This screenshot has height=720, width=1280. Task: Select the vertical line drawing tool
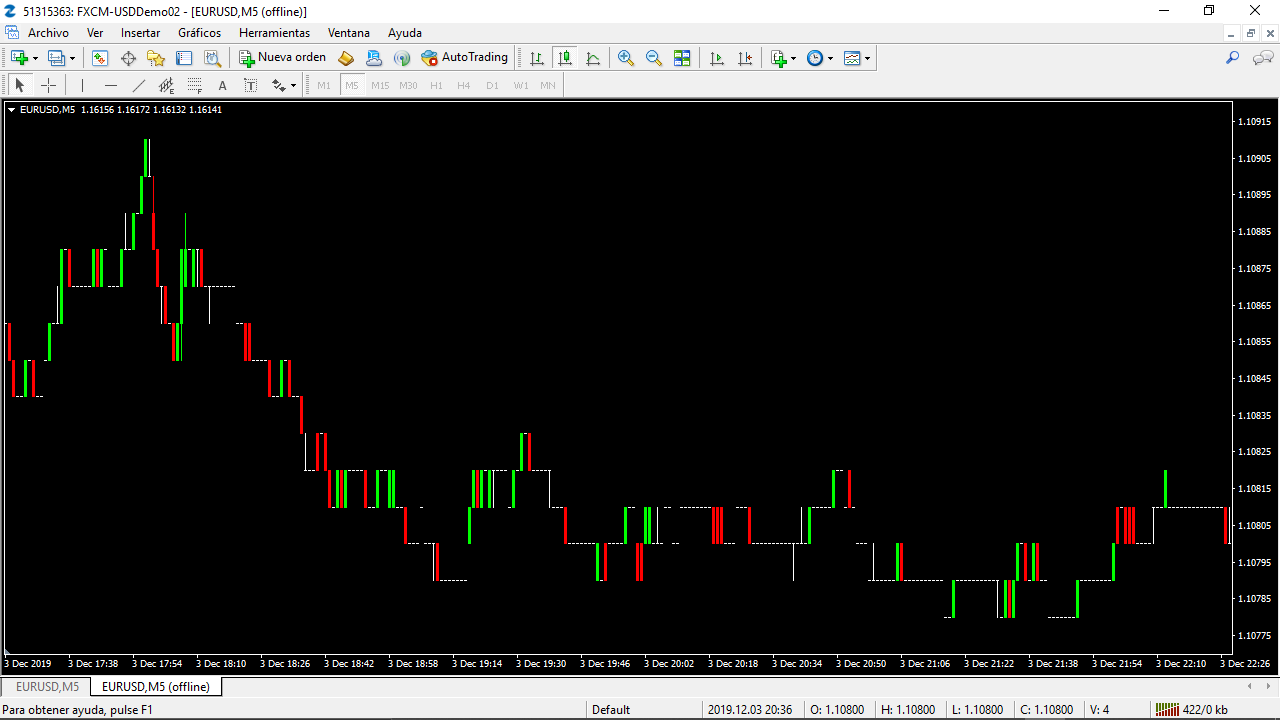tap(82, 85)
